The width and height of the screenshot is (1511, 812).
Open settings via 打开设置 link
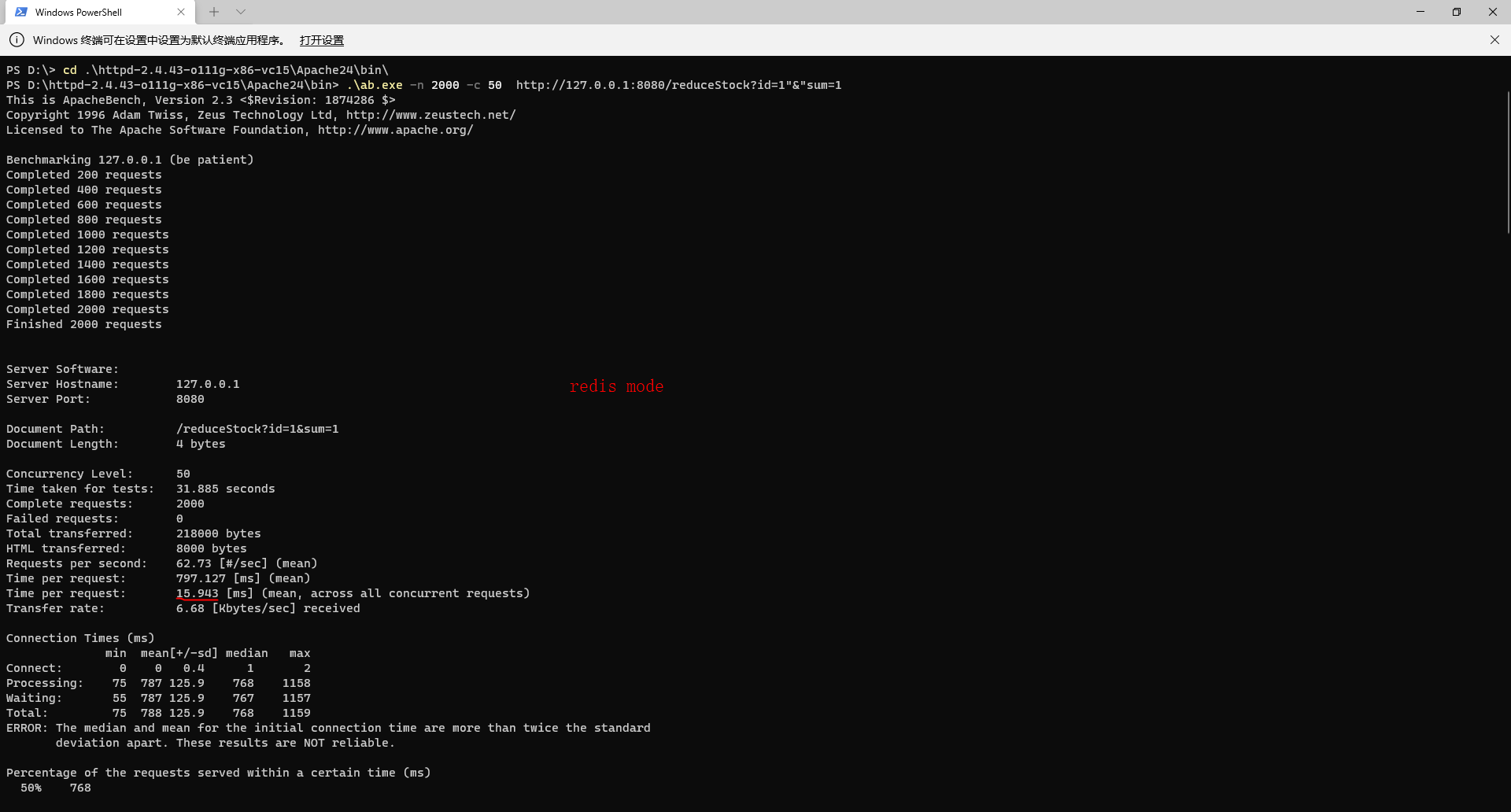pos(321,40)
